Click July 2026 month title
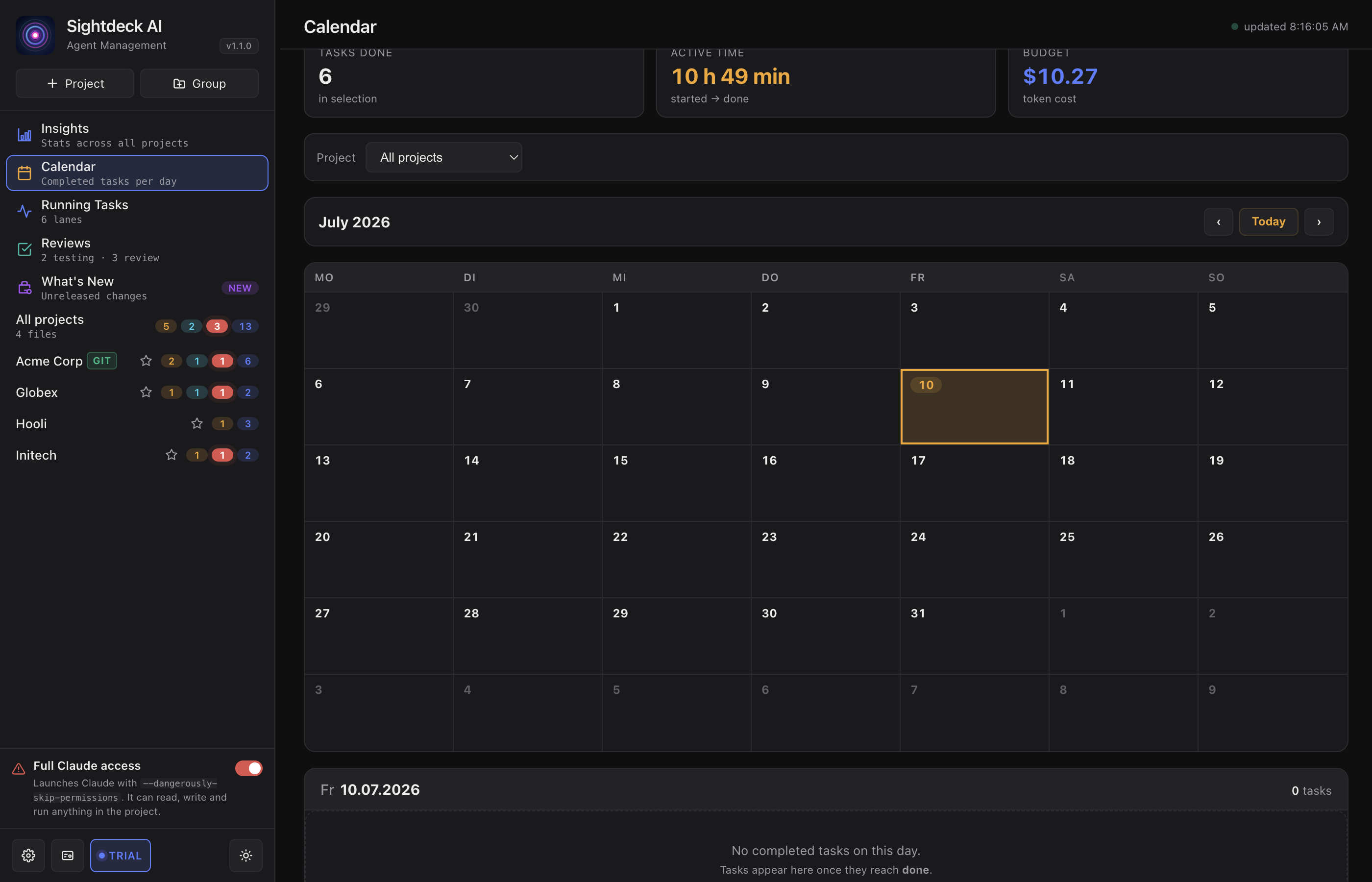 (x=354, y=222)
